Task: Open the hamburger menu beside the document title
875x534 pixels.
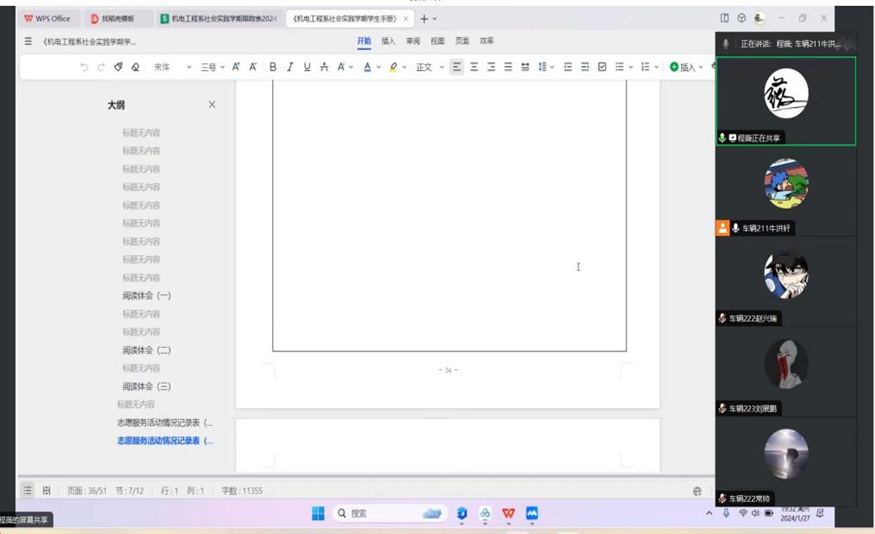Action: (28, 42)
